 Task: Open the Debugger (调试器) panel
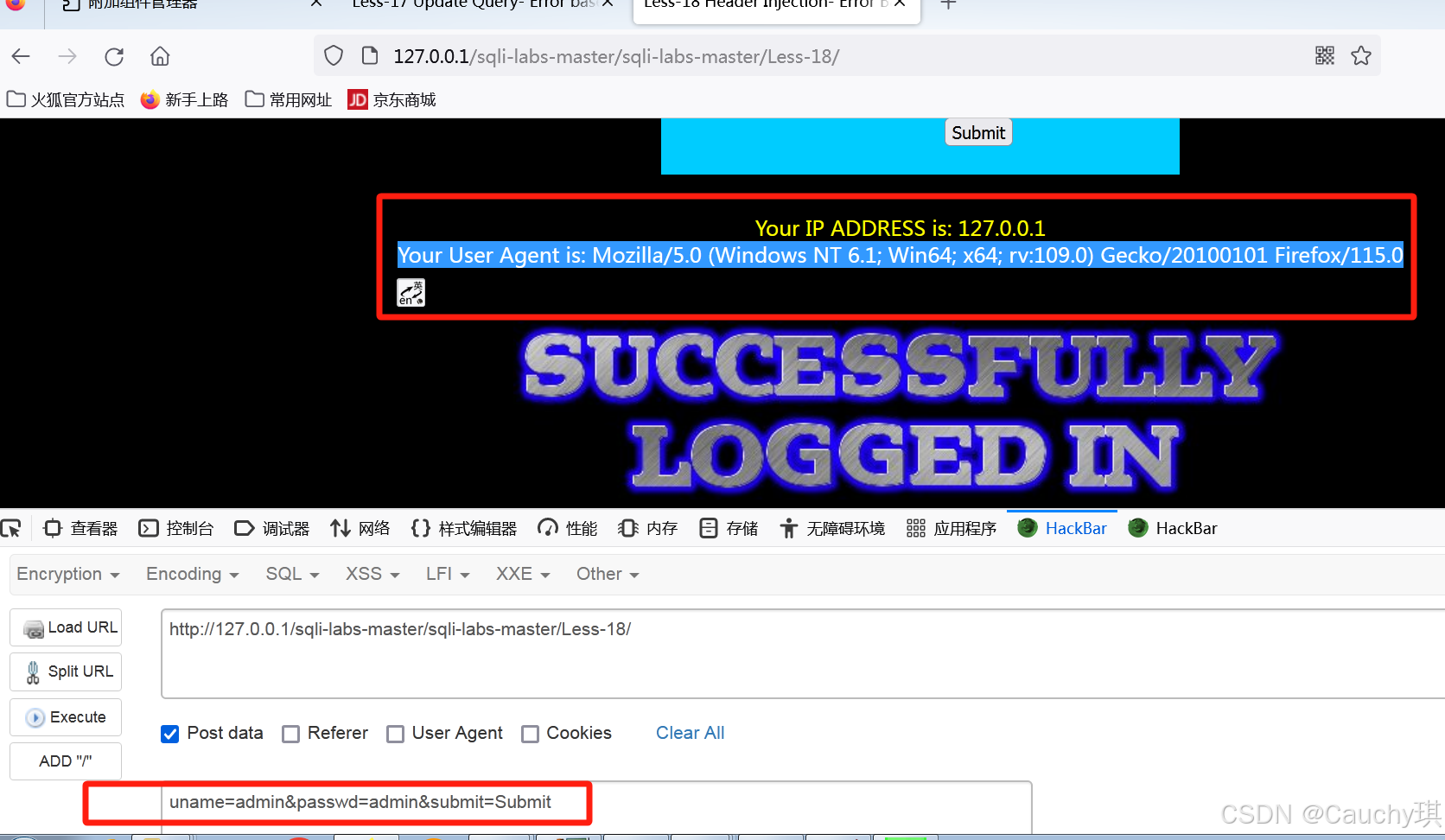[272, 528]
